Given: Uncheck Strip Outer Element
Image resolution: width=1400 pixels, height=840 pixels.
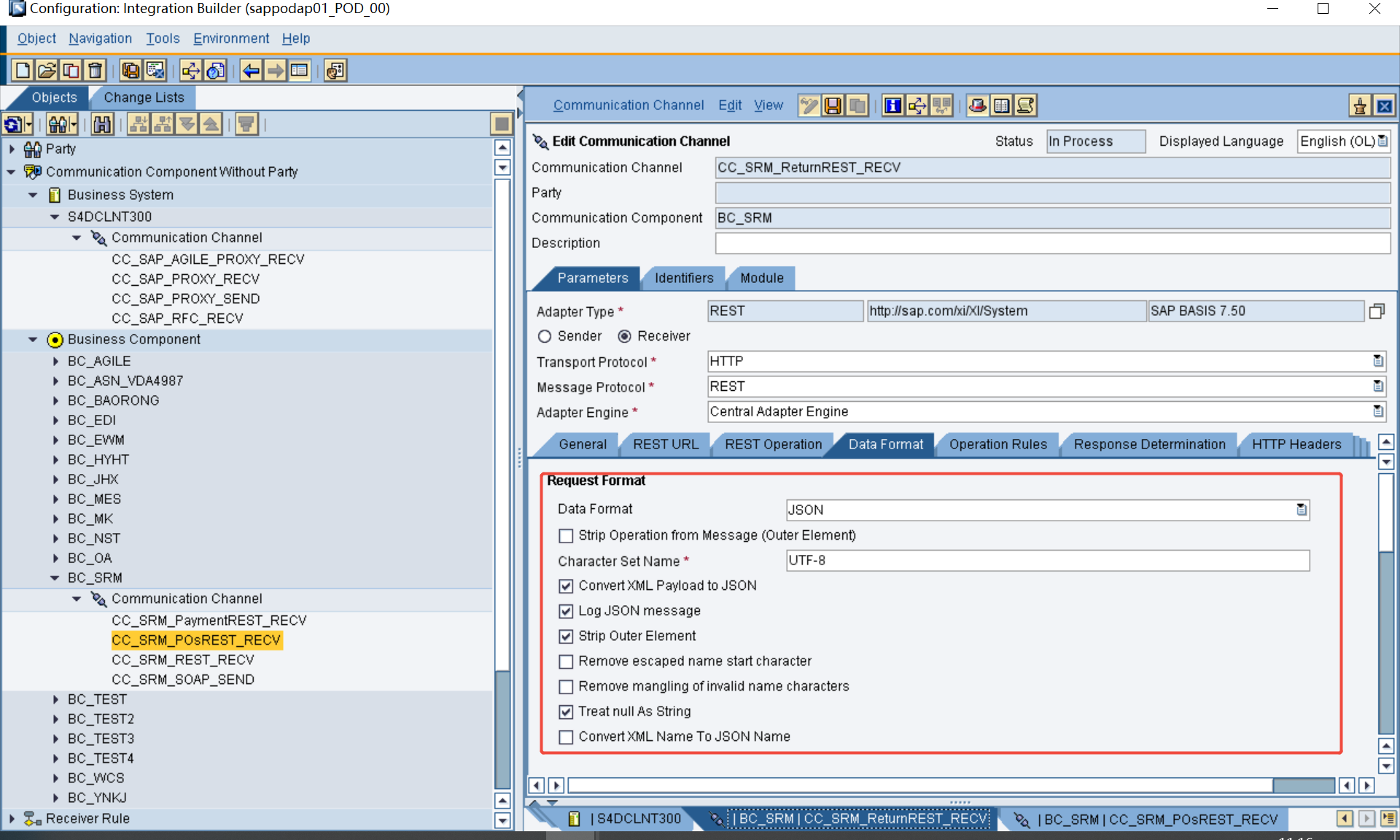Looking at the screenshot, I should click(x=566, y=637).
